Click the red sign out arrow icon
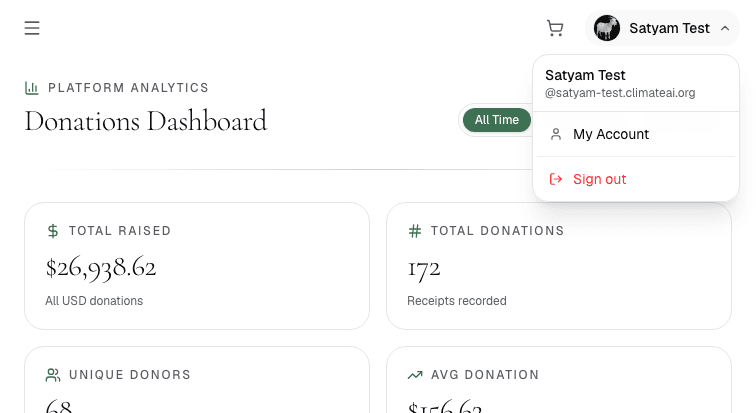This screenshot has width=756, height=413. 556,179
